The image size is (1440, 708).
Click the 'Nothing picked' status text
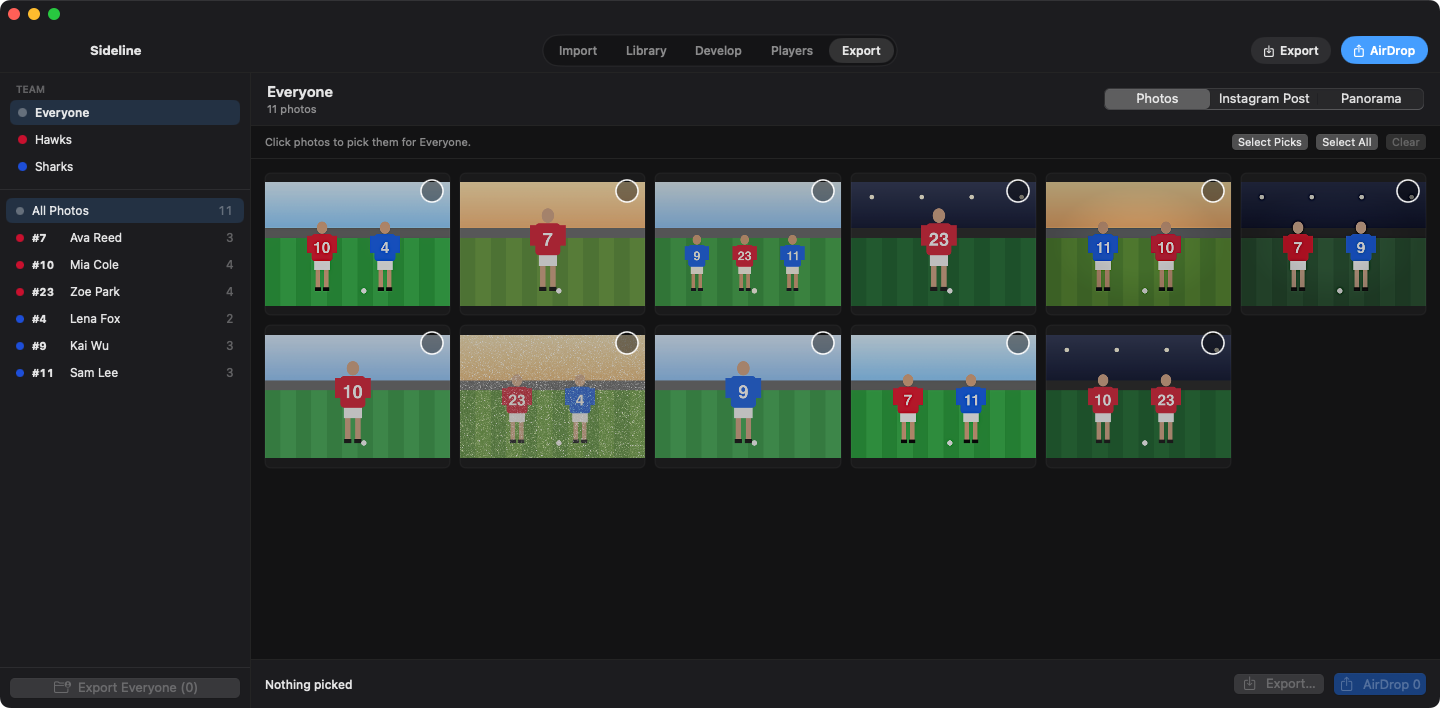coord(308,685)
